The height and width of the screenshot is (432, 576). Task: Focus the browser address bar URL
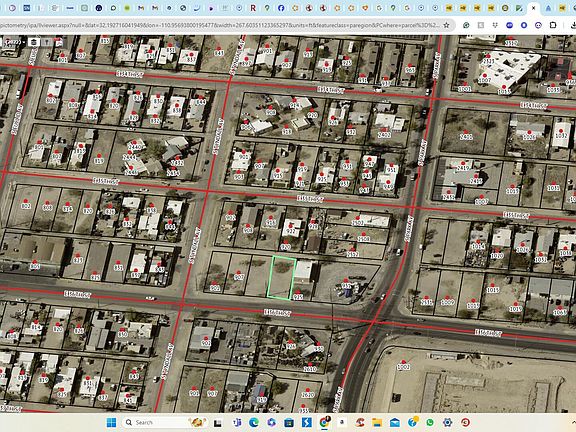click(220, 25)
